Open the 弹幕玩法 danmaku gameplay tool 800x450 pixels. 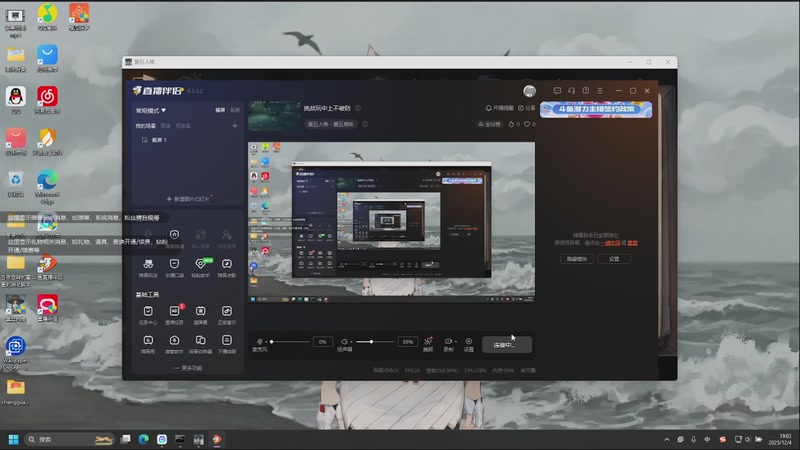click(148, 267)
